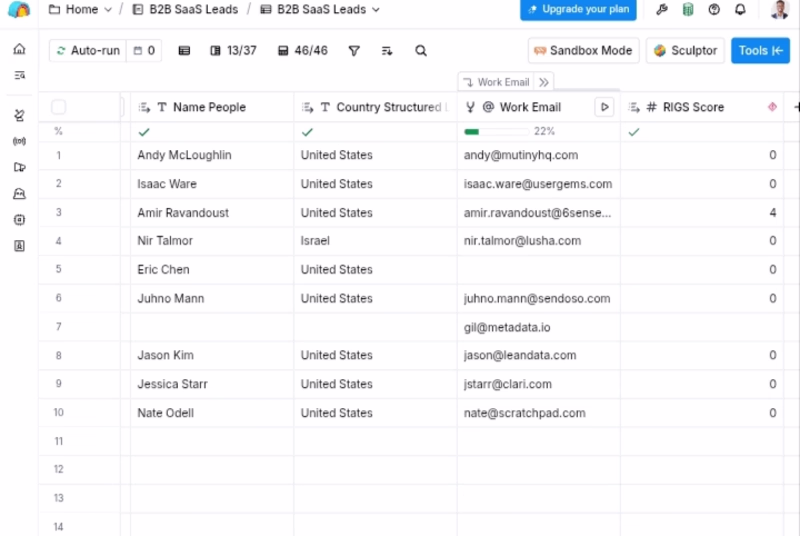Open the 46/46 rows count control
This screenshot has height=536, width=800.
(x=303, y=50)
